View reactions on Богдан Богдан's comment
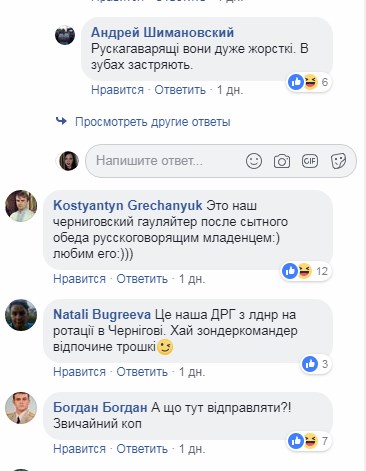 (x=309, y=441)
